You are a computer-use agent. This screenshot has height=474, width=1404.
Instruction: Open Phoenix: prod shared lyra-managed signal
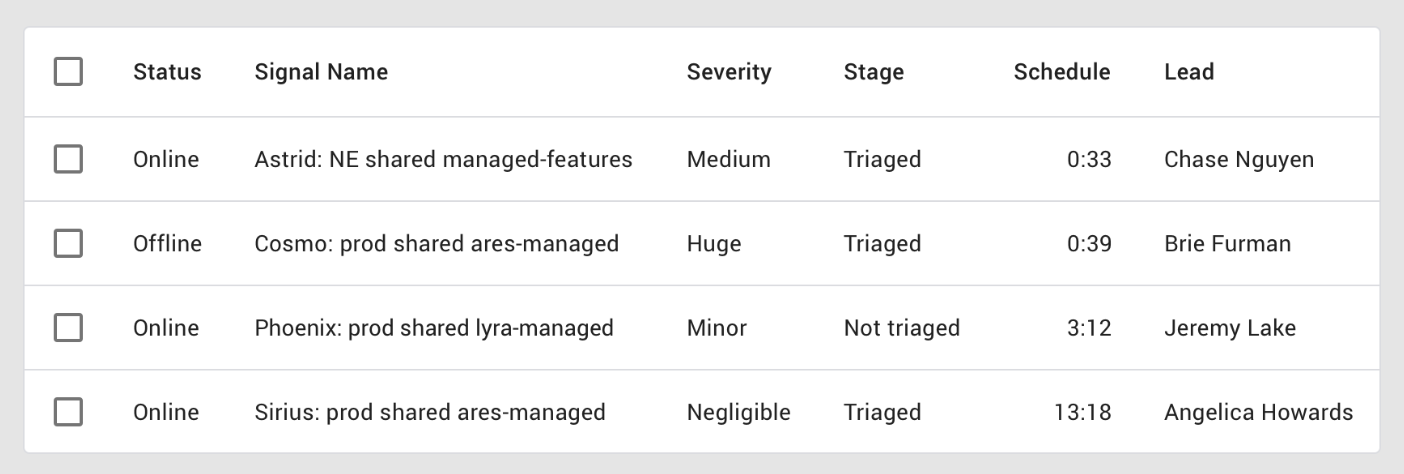tap(434, 328)
